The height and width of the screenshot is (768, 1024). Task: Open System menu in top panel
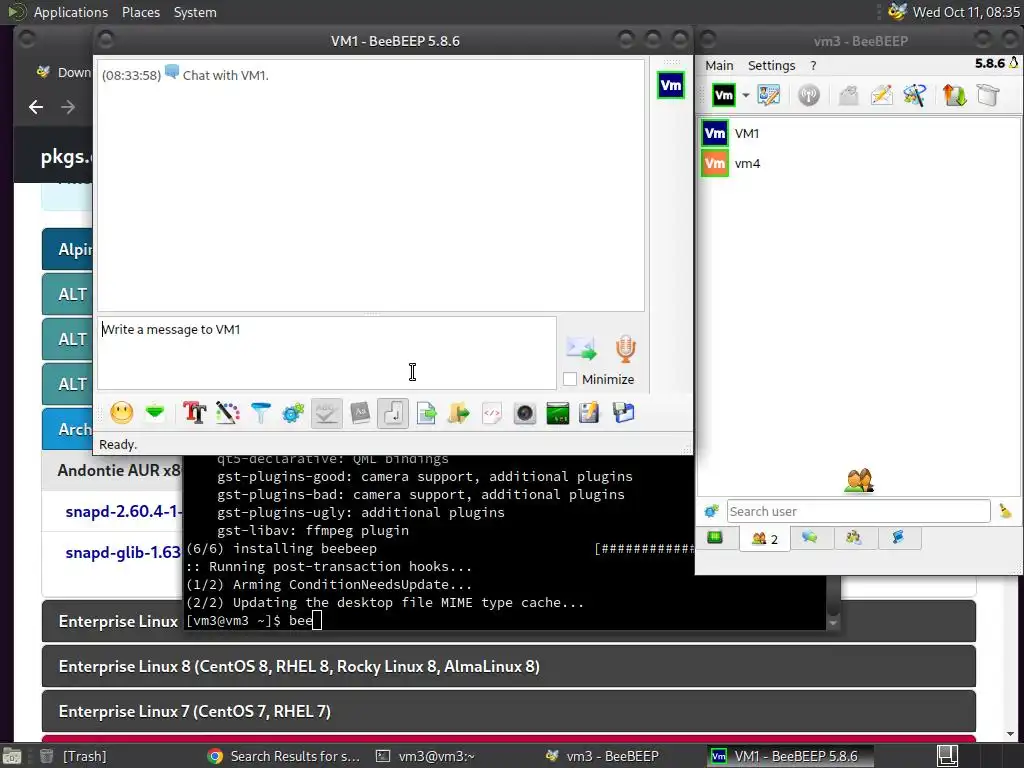point(195,12)
